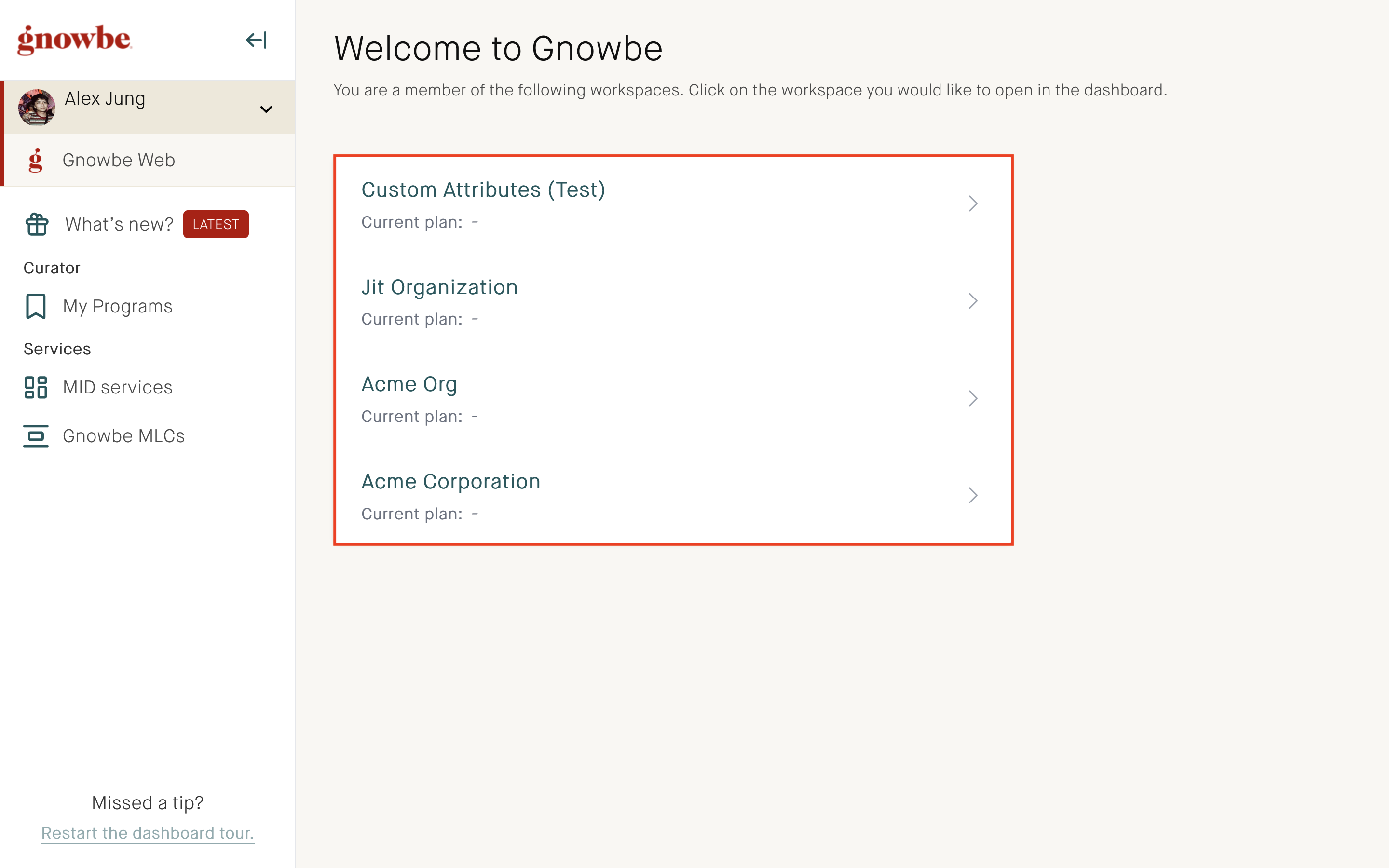1389x868 pixels.
Task: Open Custom Attributes (Test) via its chevron
Action: tap(972, 203)
